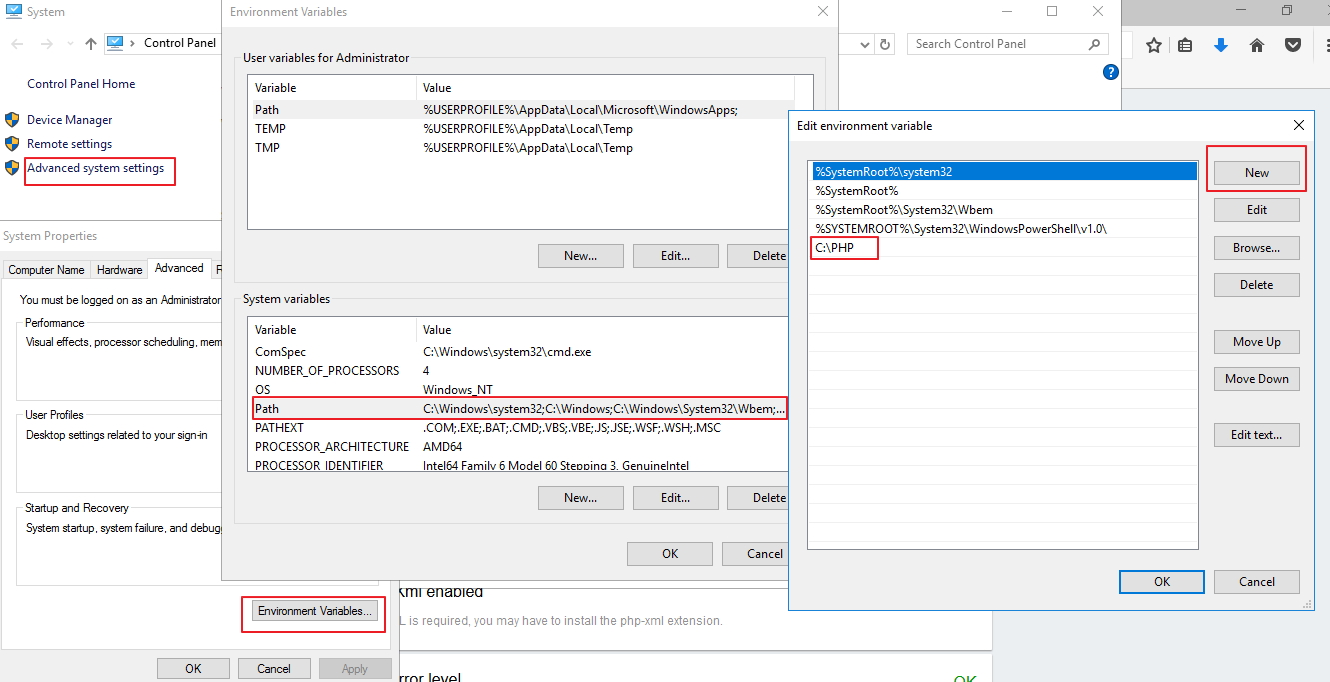Select the %SystemRoot% path entry
Screen dimensions: 1330x682
(1003, 191)
